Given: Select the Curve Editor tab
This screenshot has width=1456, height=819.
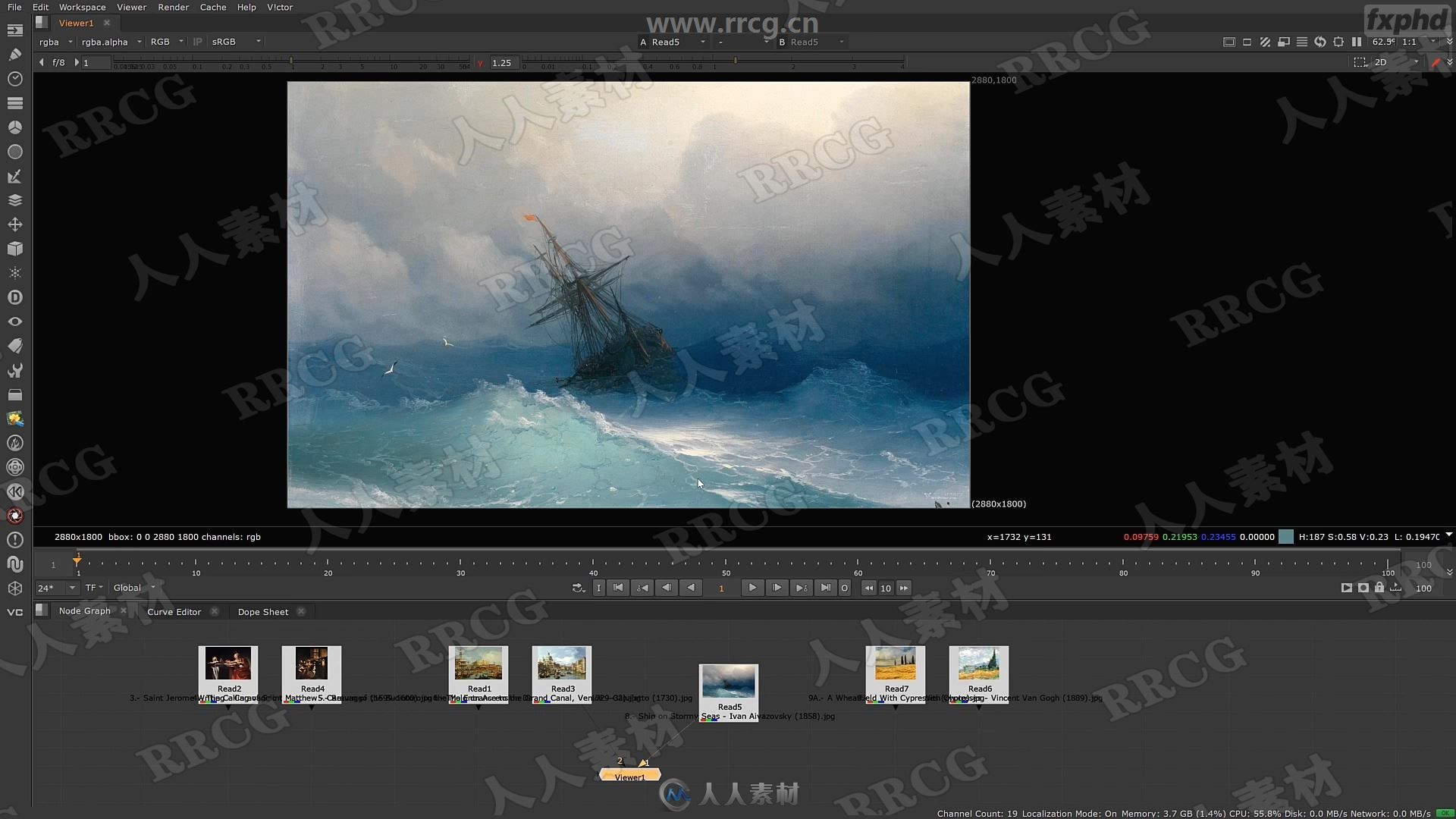Looking at the screenshot, I should point(174,611).
